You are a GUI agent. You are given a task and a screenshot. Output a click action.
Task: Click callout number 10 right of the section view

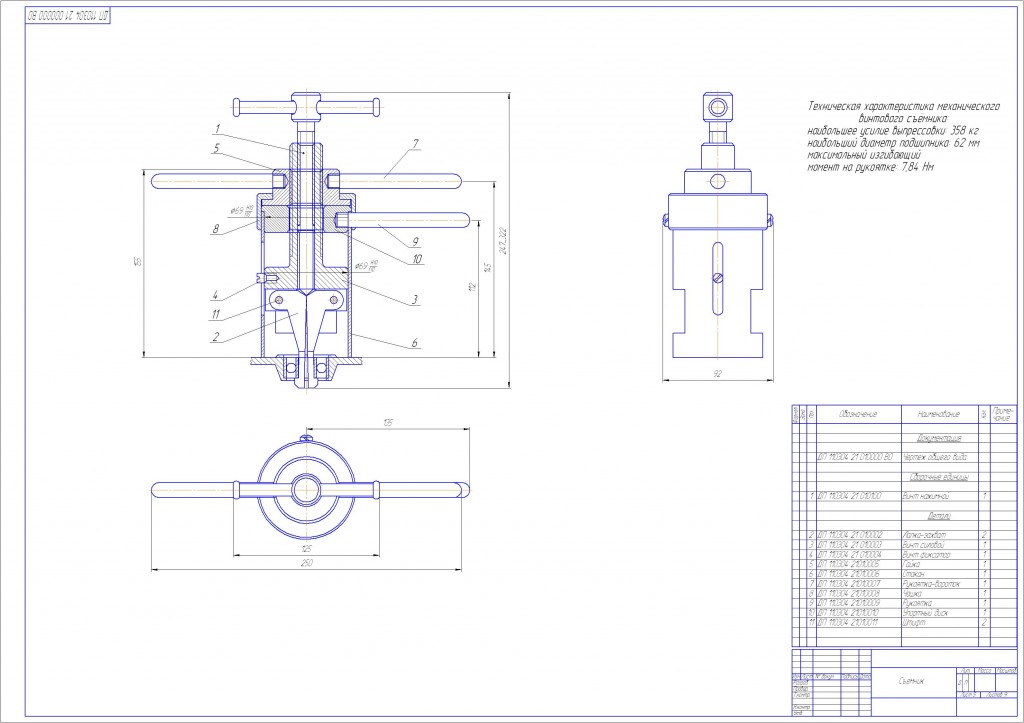(x=417, y=259)
